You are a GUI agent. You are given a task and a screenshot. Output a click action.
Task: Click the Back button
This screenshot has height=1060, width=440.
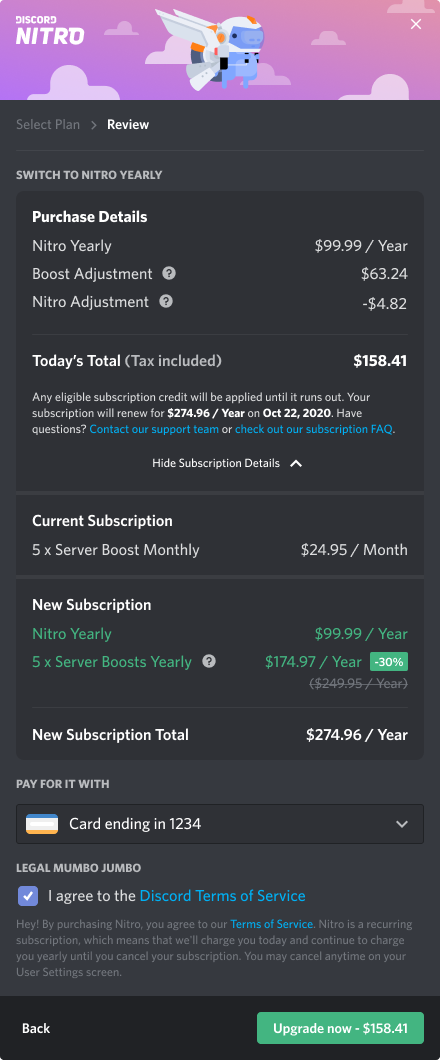pos(36,1028)
